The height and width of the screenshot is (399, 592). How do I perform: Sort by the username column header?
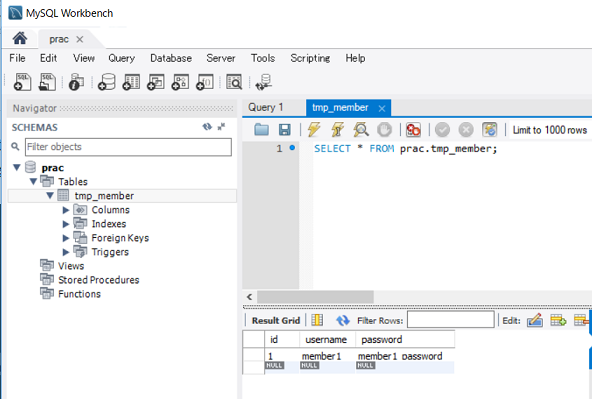(x=326, y=339)
